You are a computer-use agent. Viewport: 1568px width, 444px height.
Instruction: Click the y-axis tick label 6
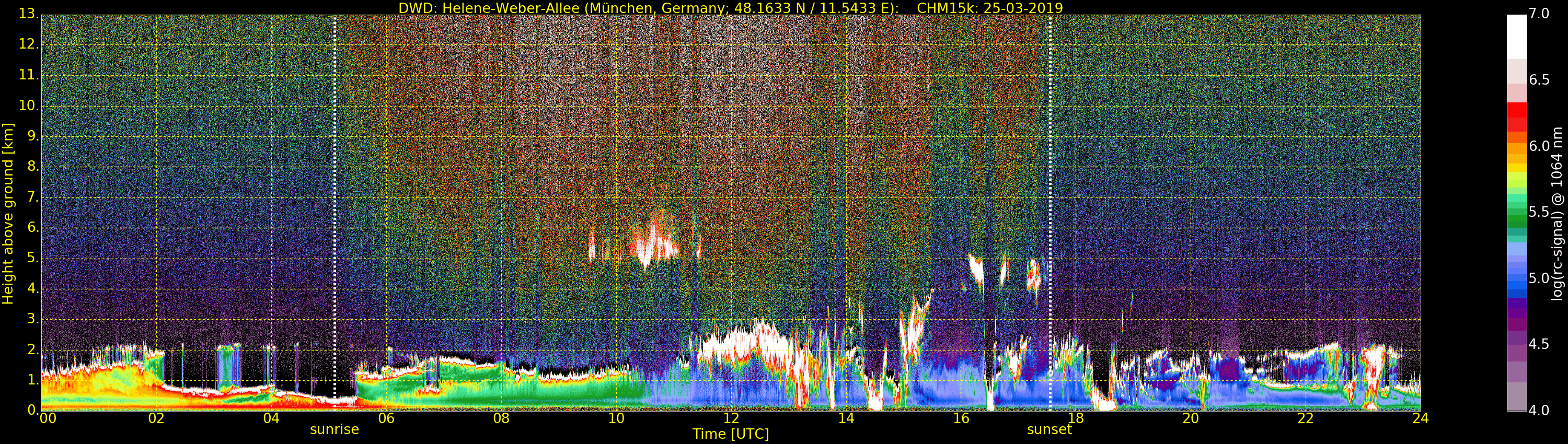pyautogui.click(x=32, y=227)
